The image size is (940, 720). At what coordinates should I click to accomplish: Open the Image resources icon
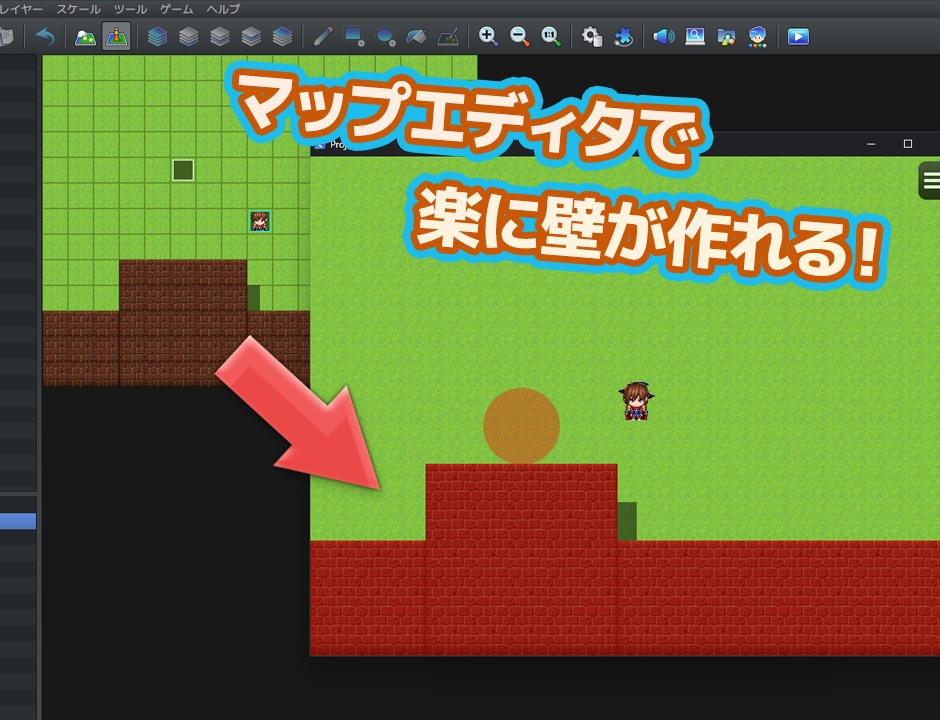click(726, 37)
